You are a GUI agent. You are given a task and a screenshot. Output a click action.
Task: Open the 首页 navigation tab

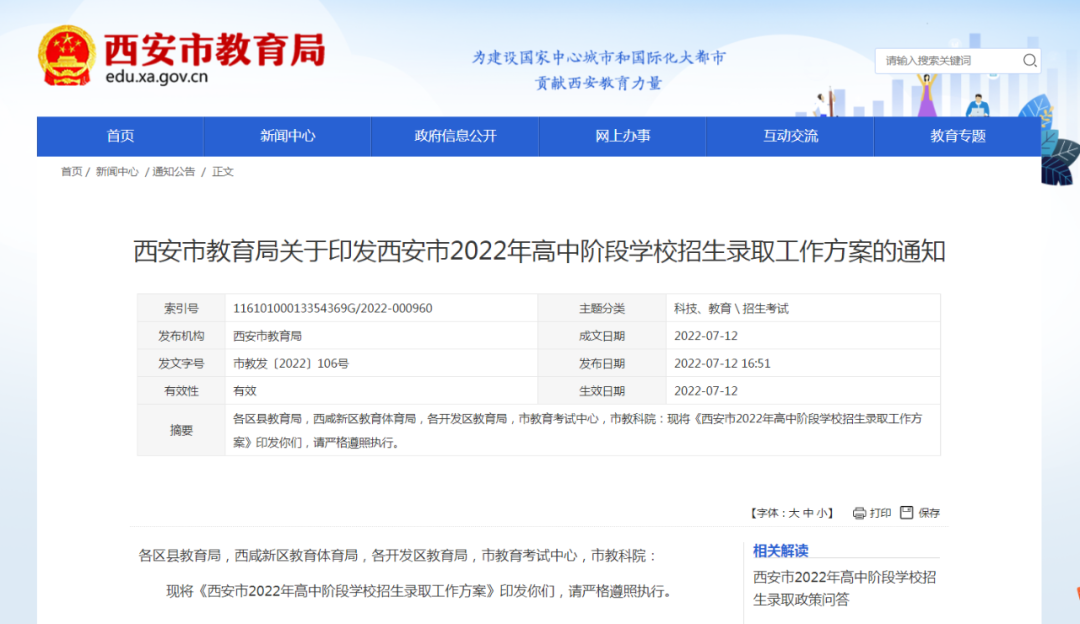click(120, 136)
